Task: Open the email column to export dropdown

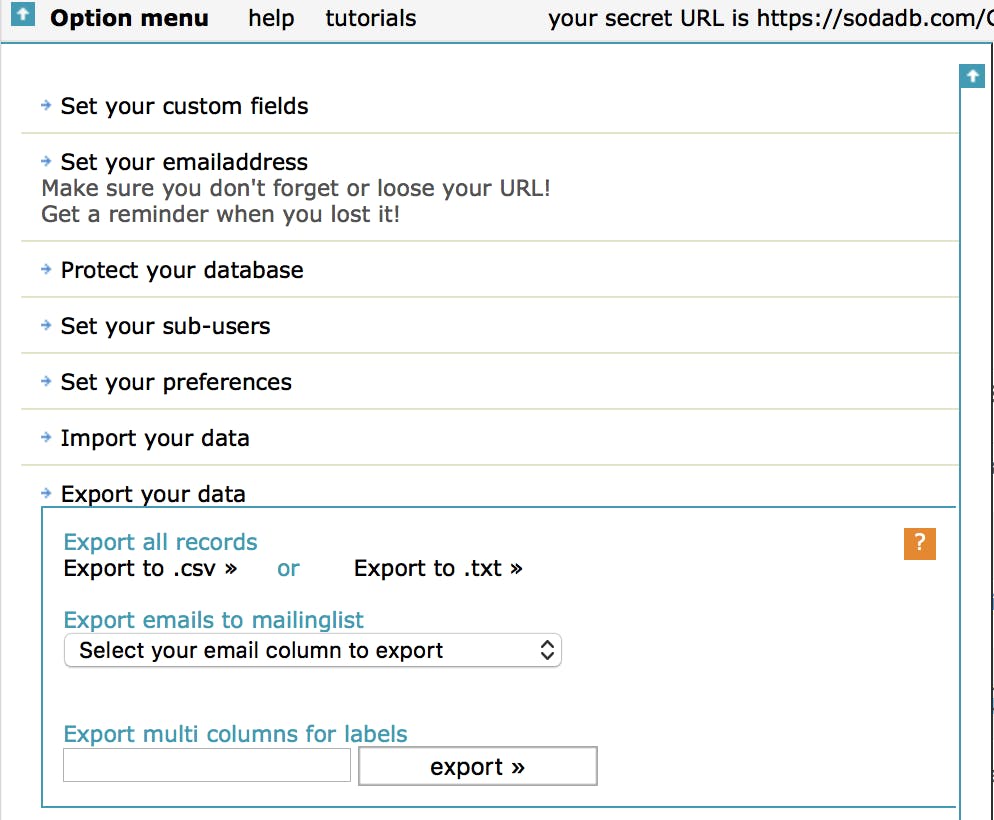Action: click(x=312, y=651)
